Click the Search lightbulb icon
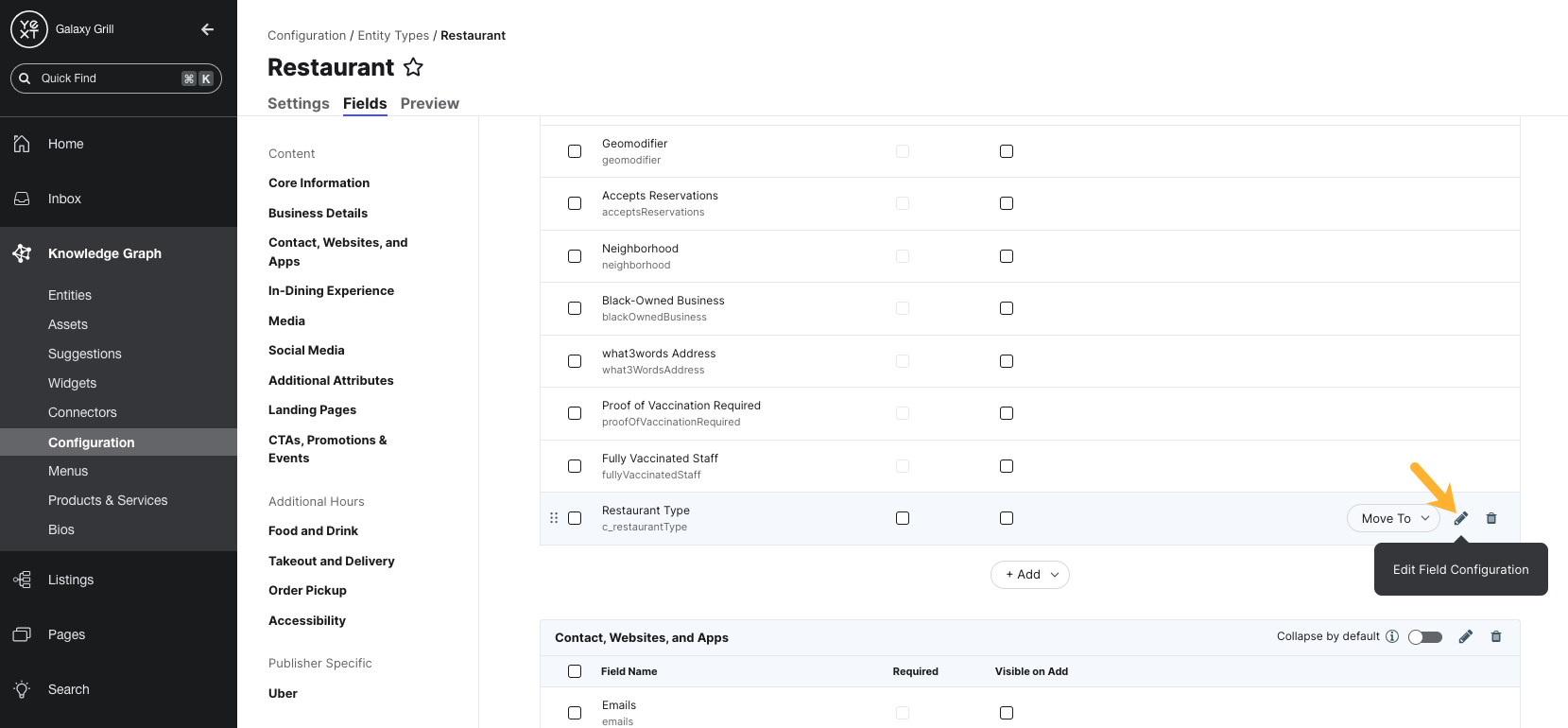The width and height of the screenshot is (1568, 728). [x=22, y=689]
